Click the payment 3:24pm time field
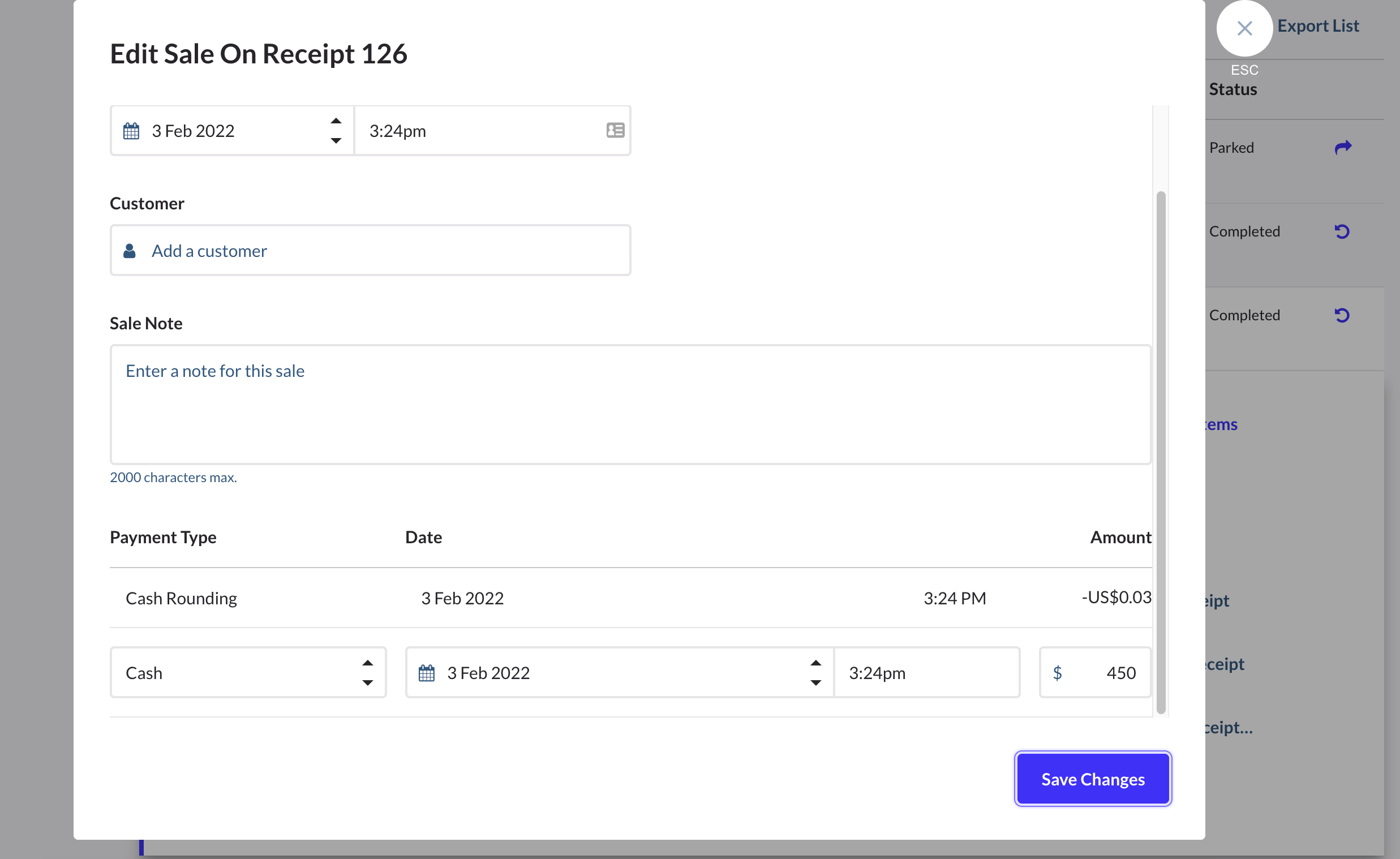 (x=926, y=673)
